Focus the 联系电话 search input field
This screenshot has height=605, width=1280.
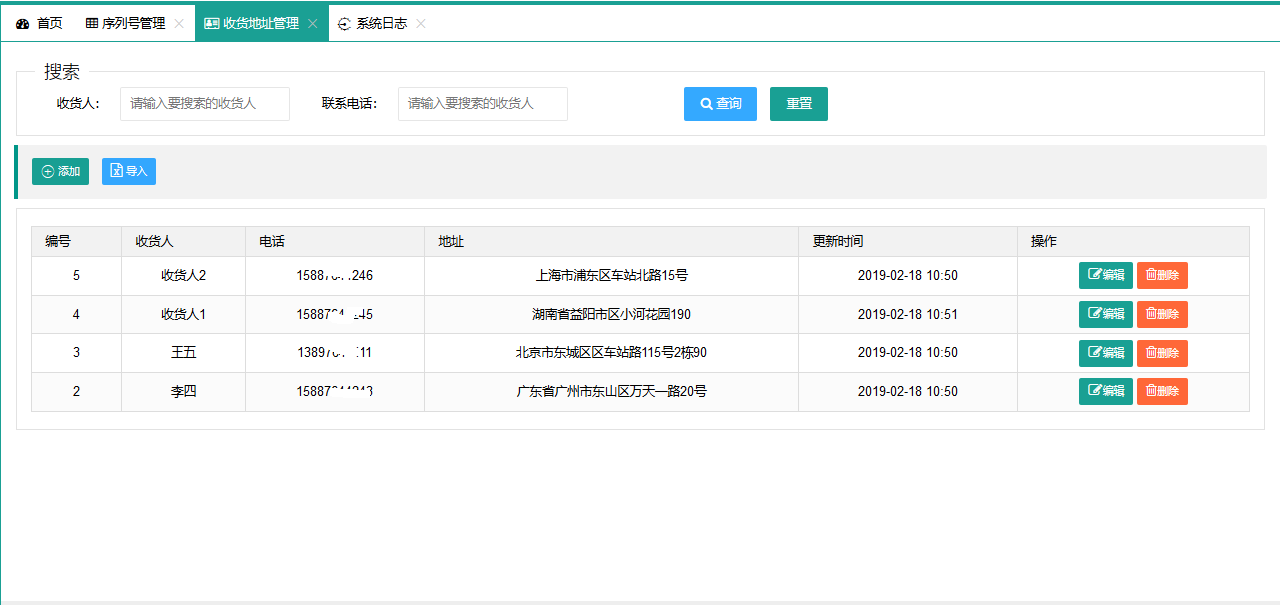[x=482, y=104]
